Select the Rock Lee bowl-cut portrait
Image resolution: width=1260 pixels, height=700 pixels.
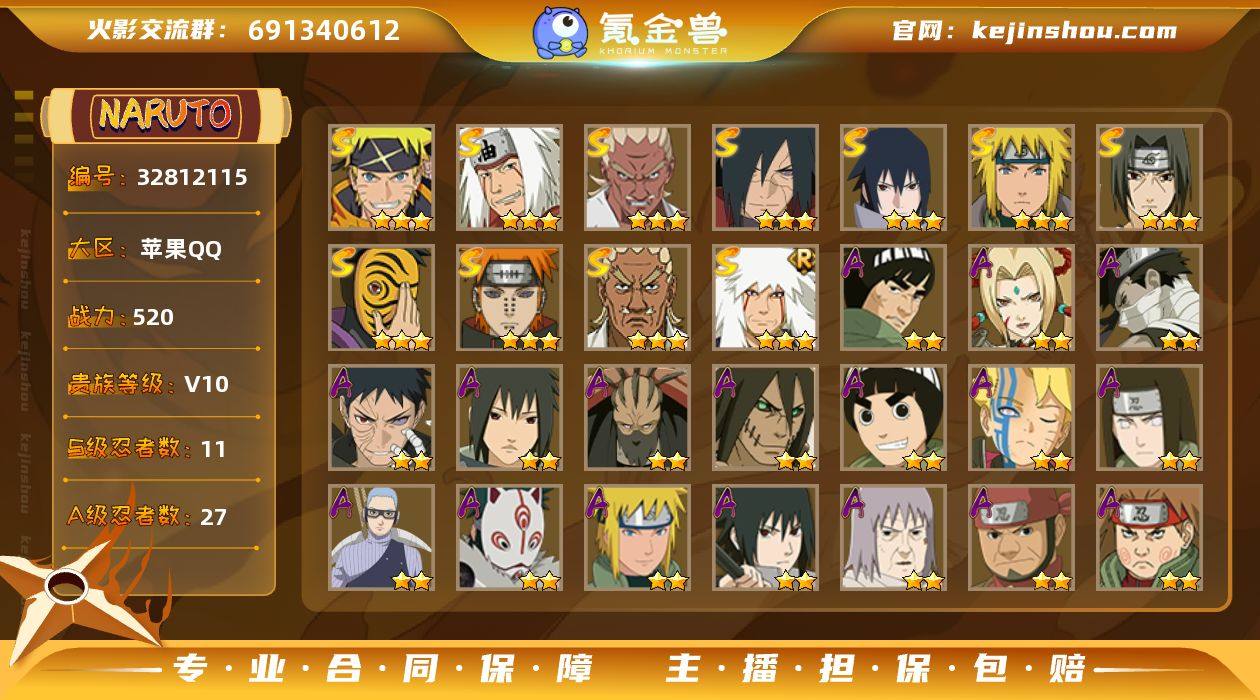893,418
